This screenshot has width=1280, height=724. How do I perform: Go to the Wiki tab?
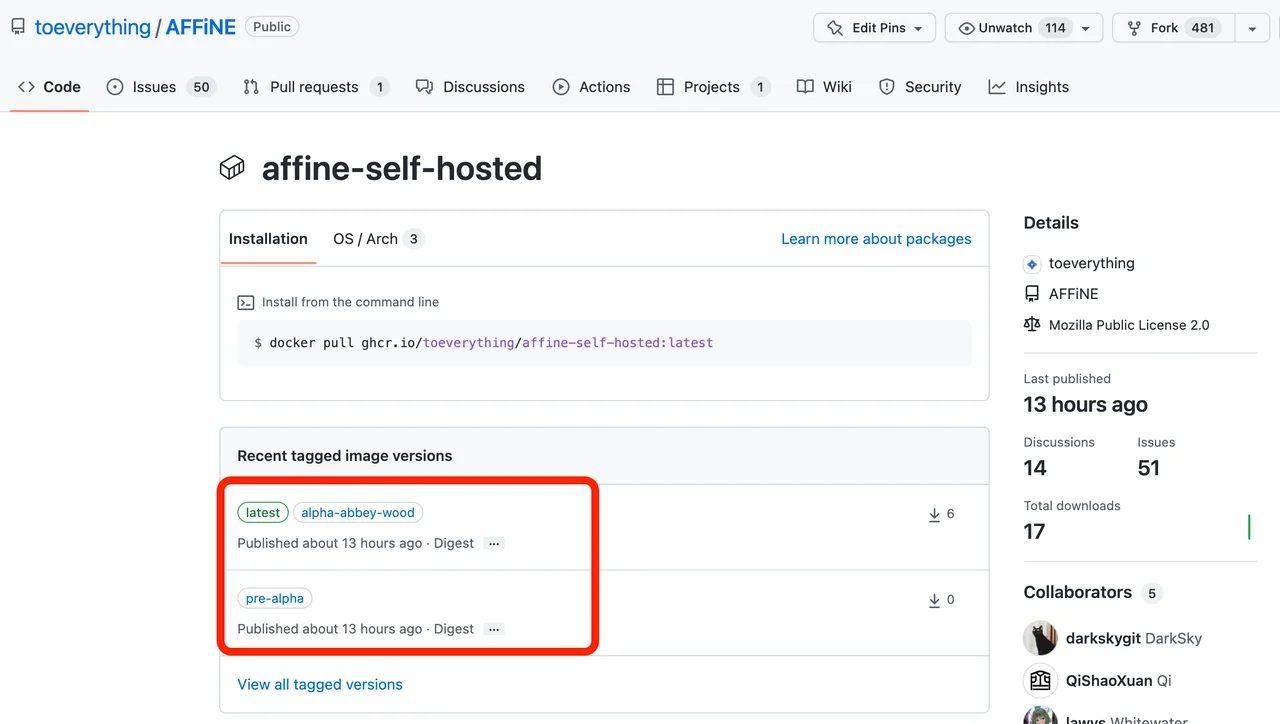click(x=824, y=87)
